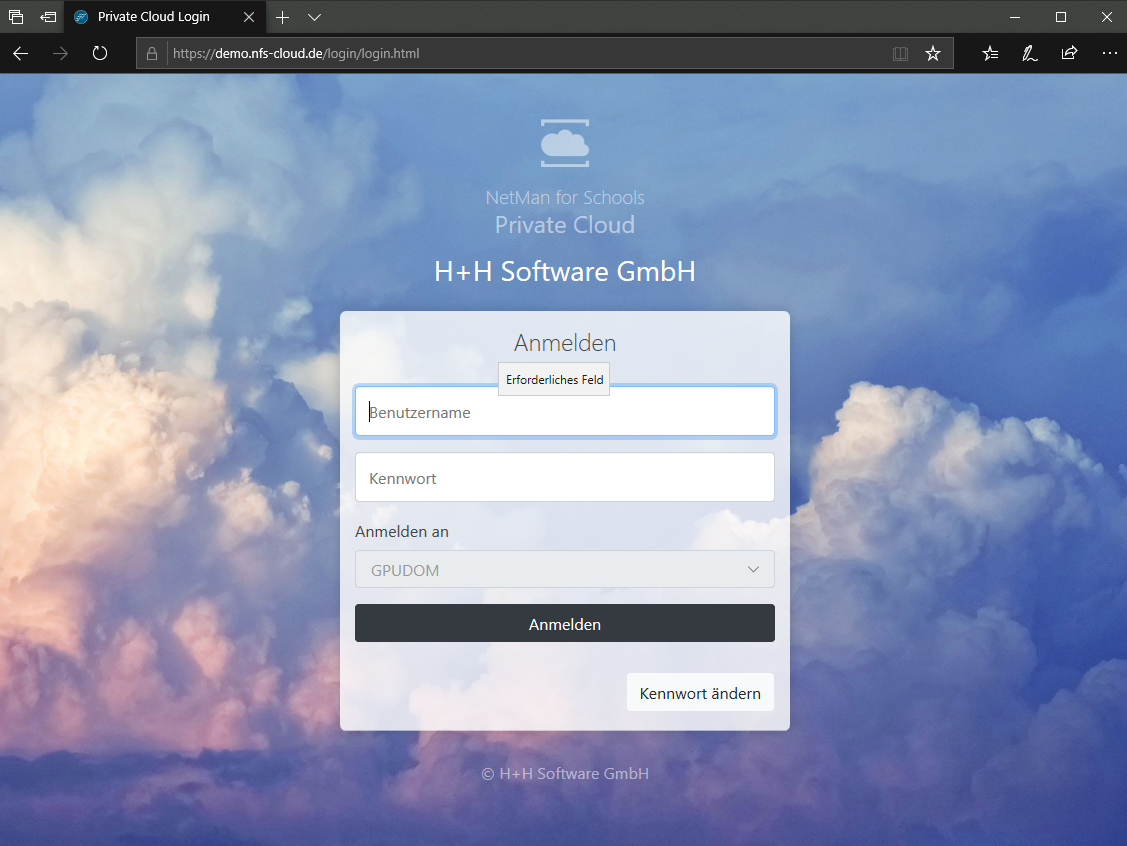Click the padlock site security icon
Screen dimensions: 1127x846
(152, 53)
